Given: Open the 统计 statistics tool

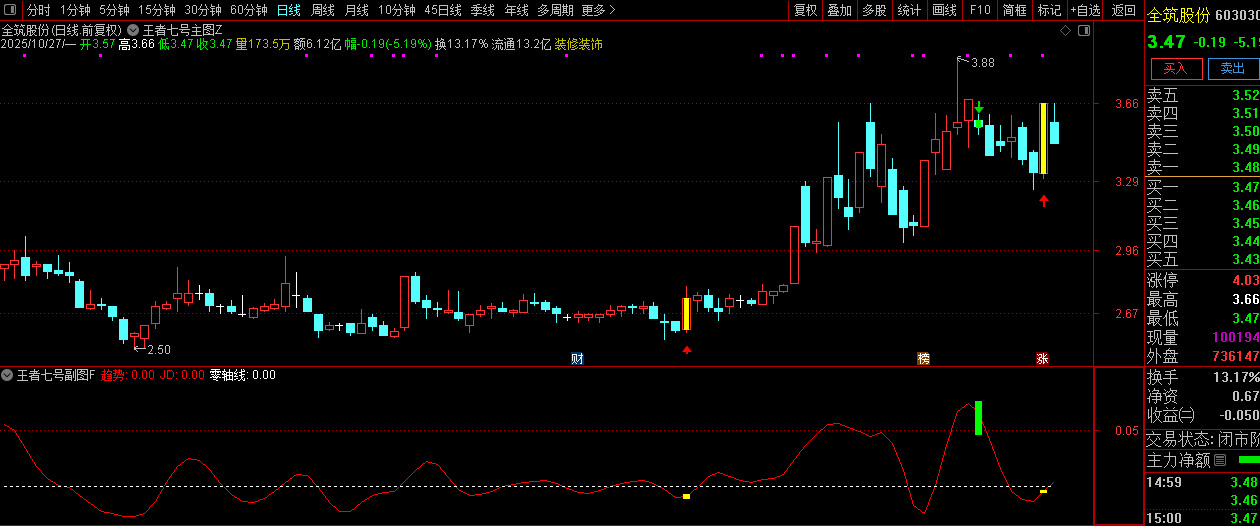Looking at the screenshot, I should 909,10.
